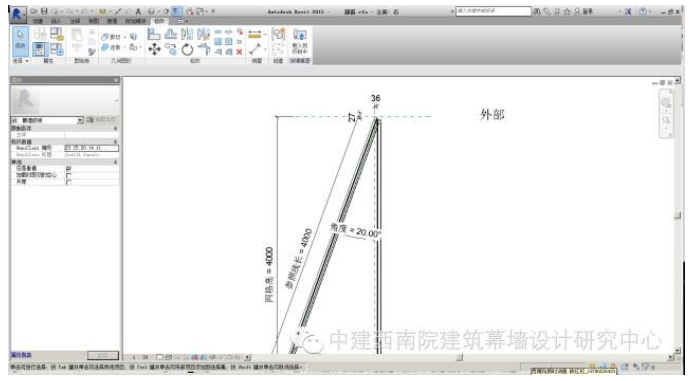The height and width of the screenshot is (381, 696).
Task: Click the drawing area vertical scrollbar
Action: (677, 215)
